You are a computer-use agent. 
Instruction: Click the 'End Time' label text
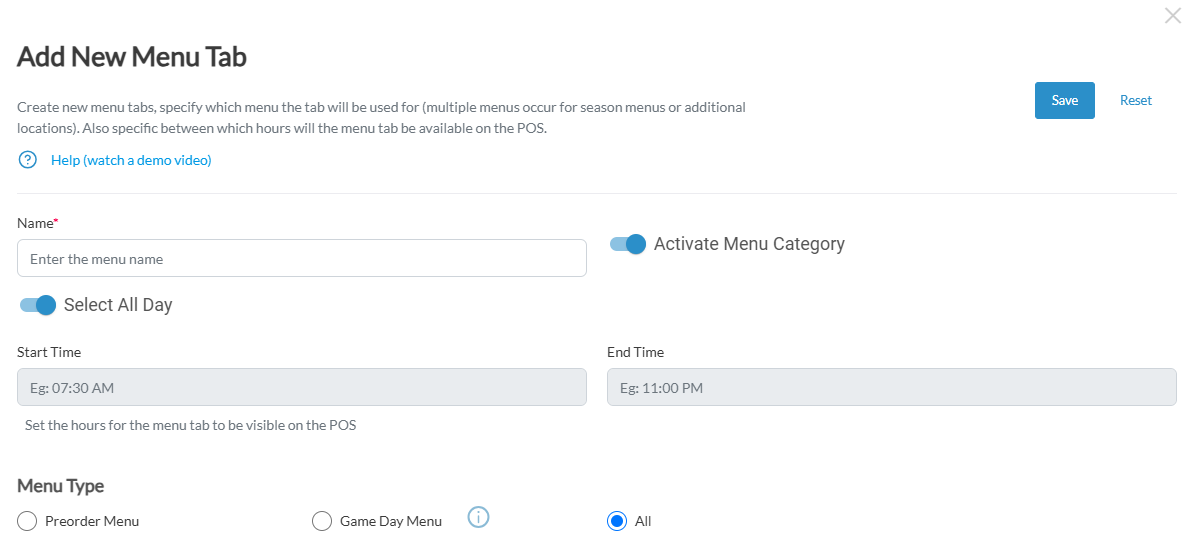point(635,352)
